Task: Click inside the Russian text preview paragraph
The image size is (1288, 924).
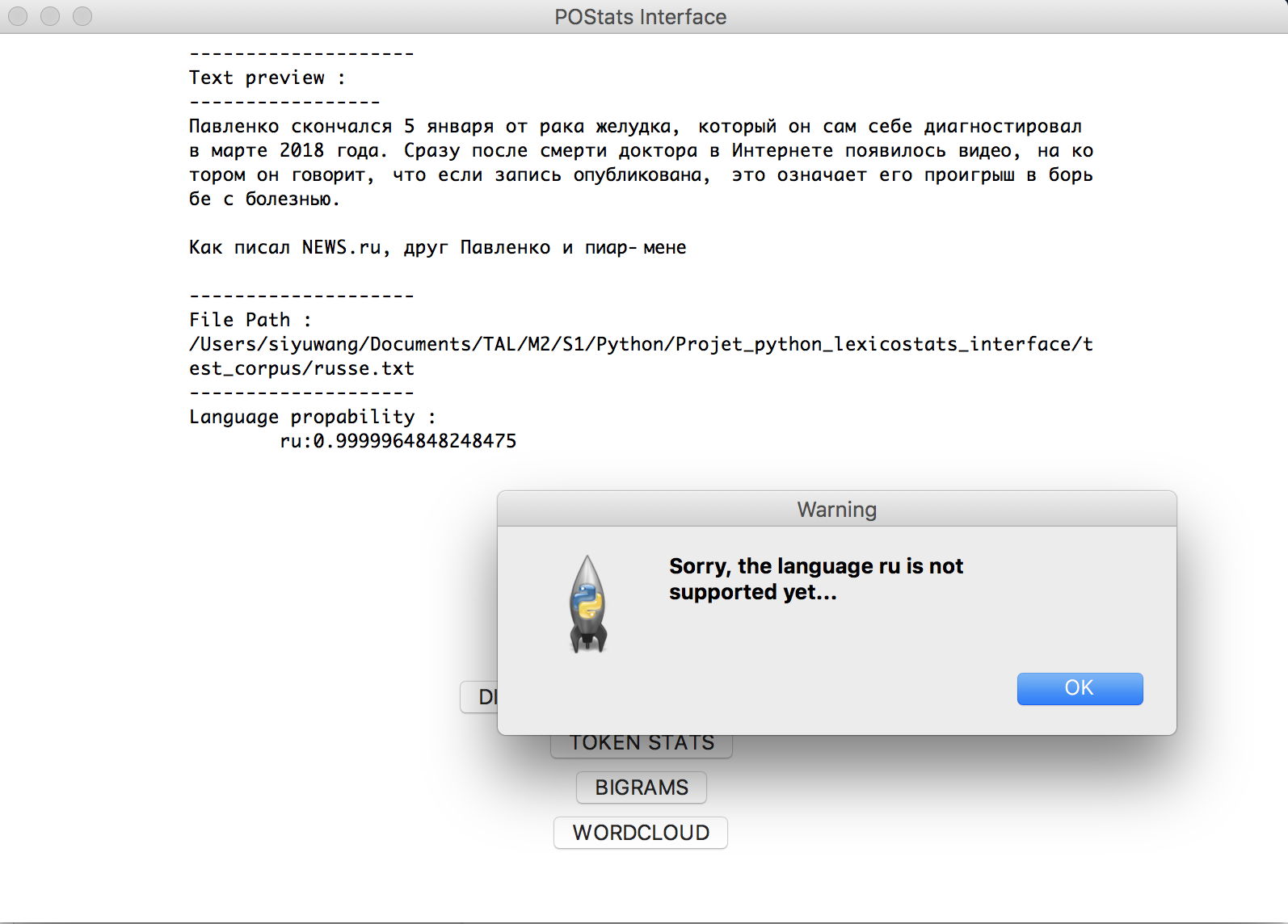Action: tap(640, 162)
